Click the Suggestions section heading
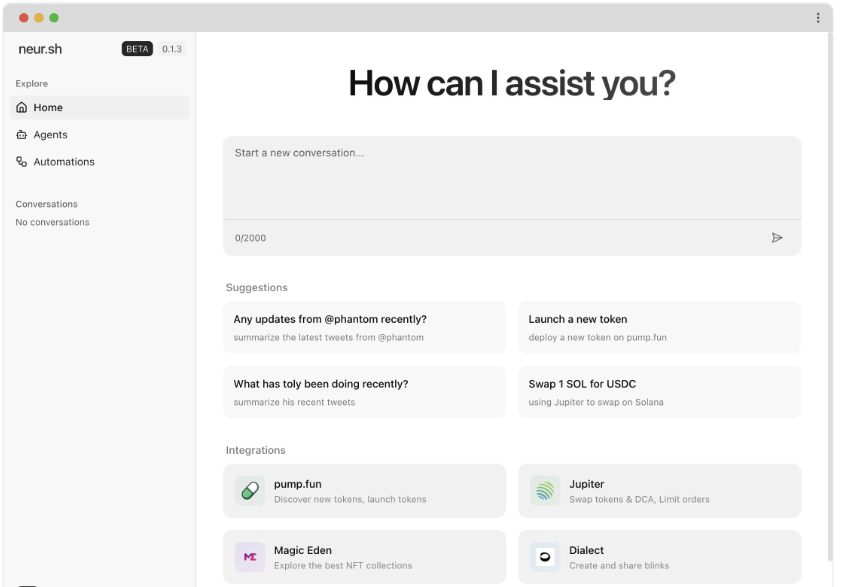 tap(256, 288)
